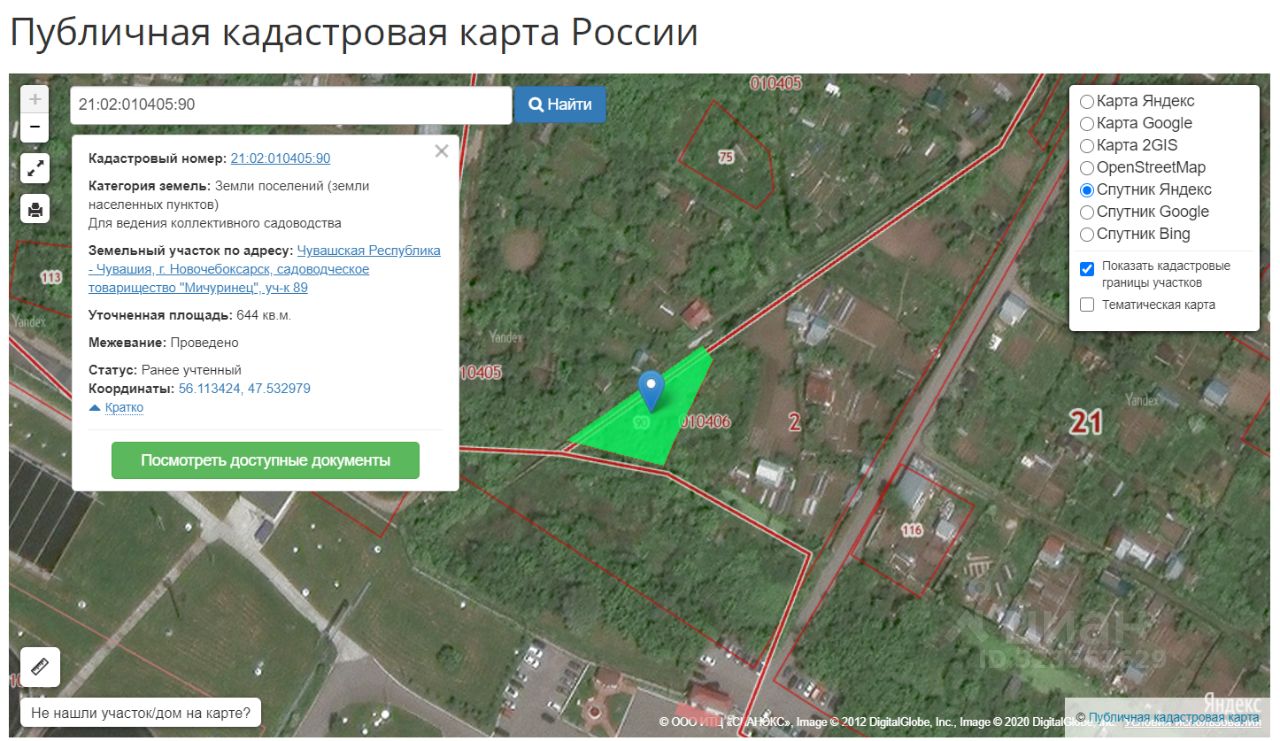Screen dimensions: 1280x741
Task: Click Межевание: Проведено text
Action: [163, 343]
